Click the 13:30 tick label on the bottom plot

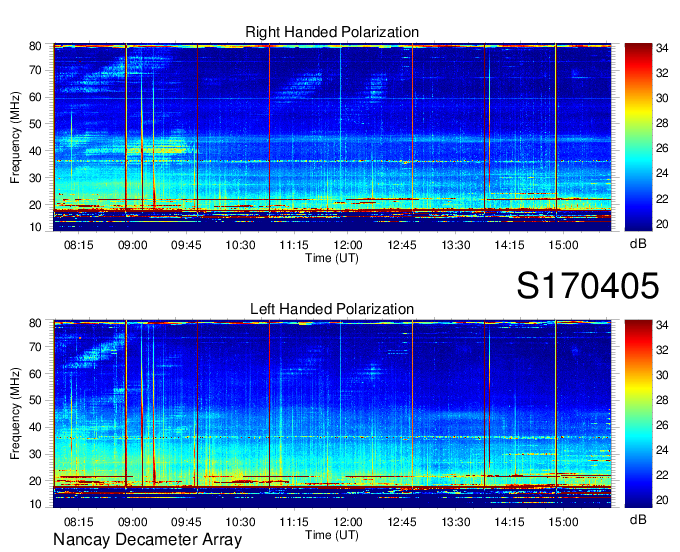click(x=456, y=522)
